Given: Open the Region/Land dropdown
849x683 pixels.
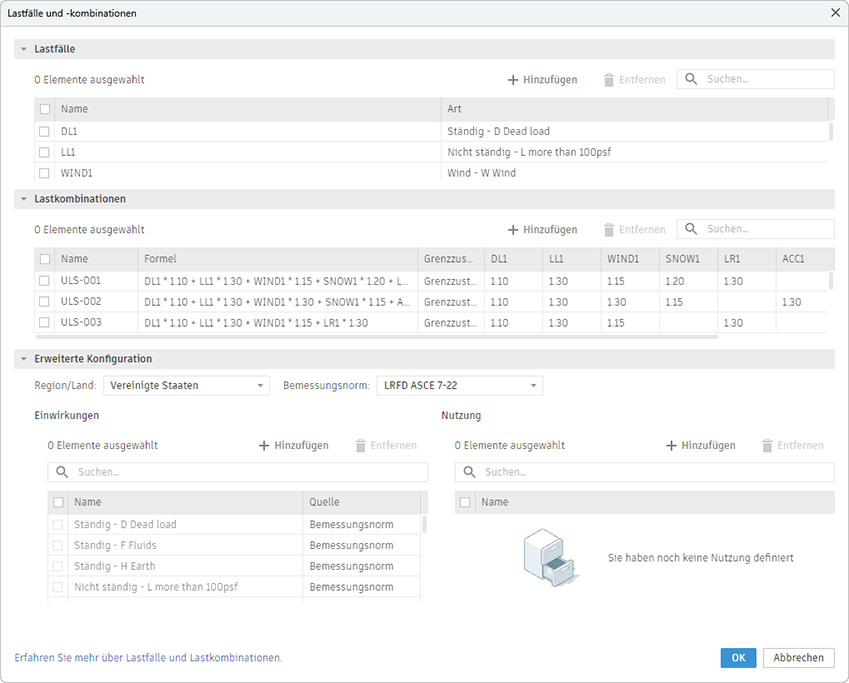Looking at the screenshot, I should pos(186,386).
